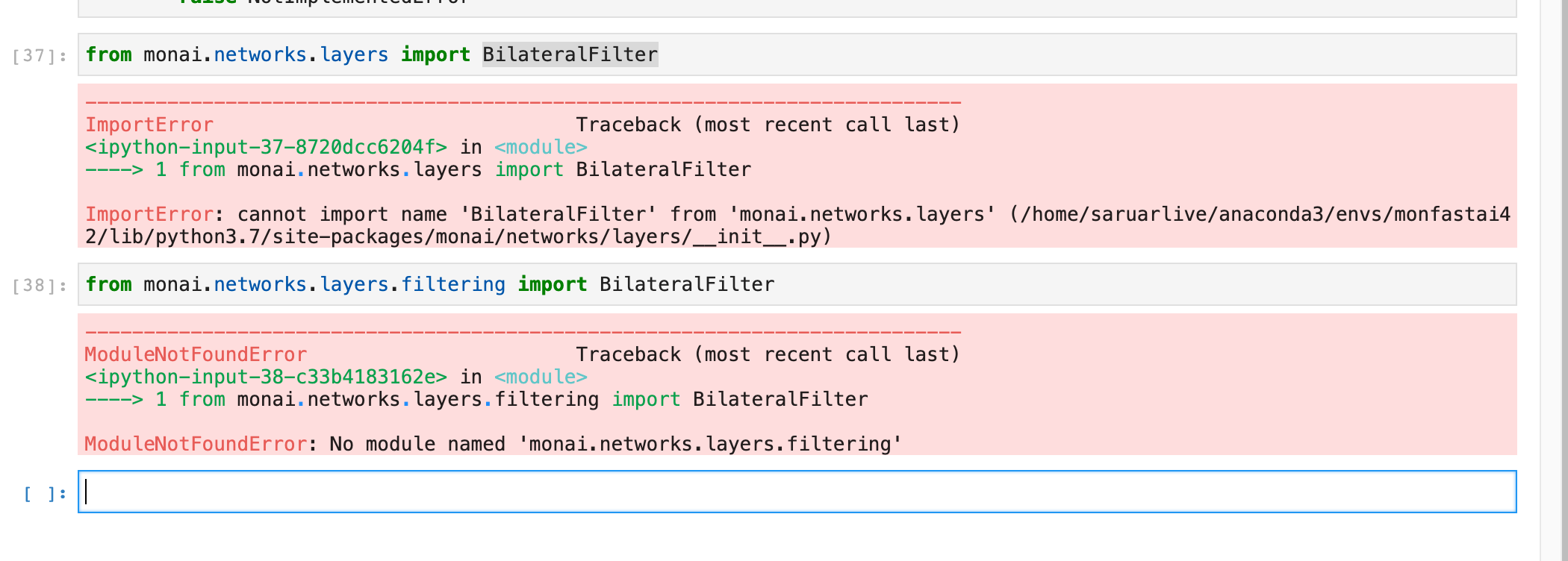Click the empty [ ] cell prompt

point(45,494)
